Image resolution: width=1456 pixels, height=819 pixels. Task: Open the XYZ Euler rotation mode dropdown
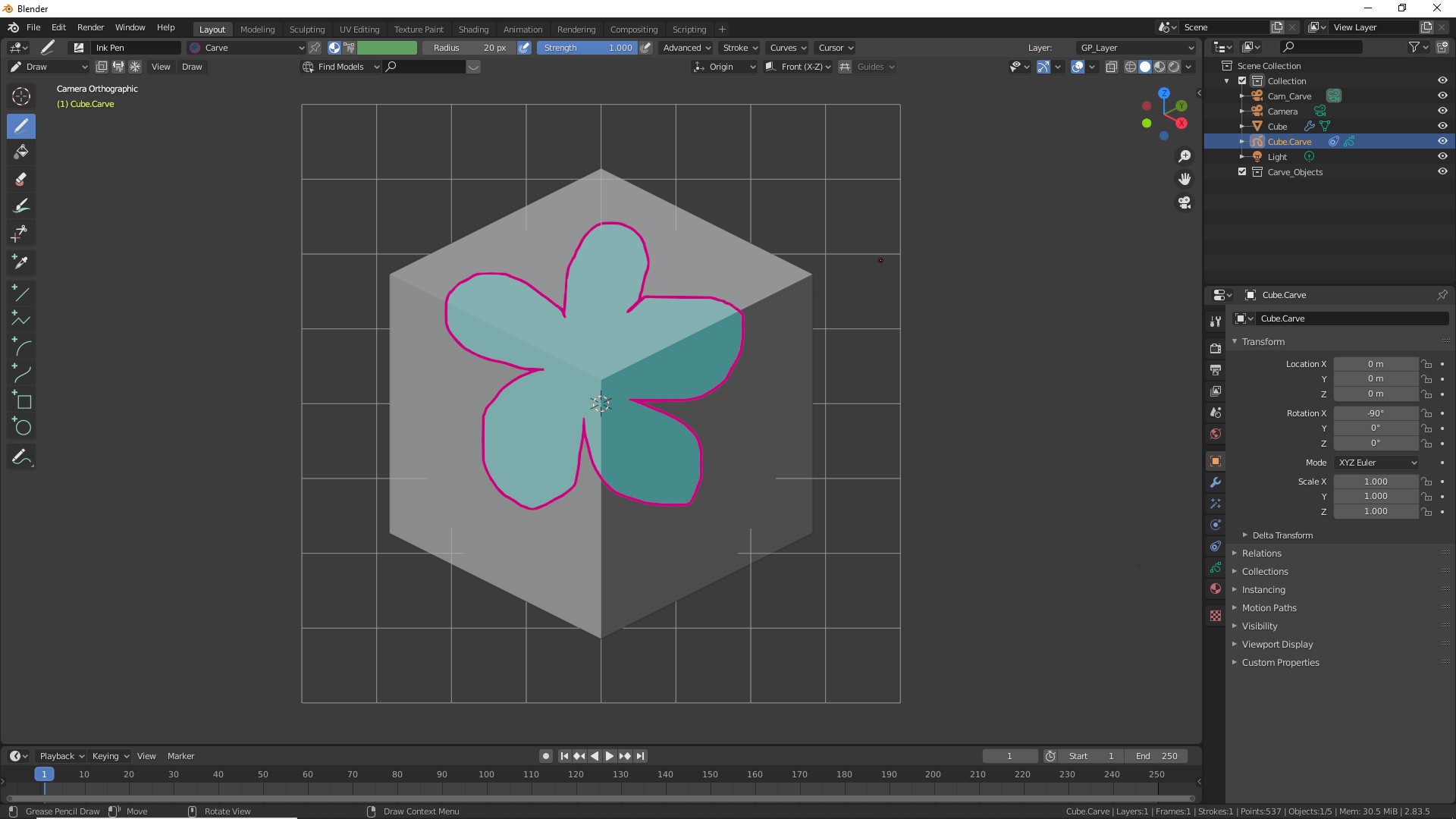[x=1376, y=463]
